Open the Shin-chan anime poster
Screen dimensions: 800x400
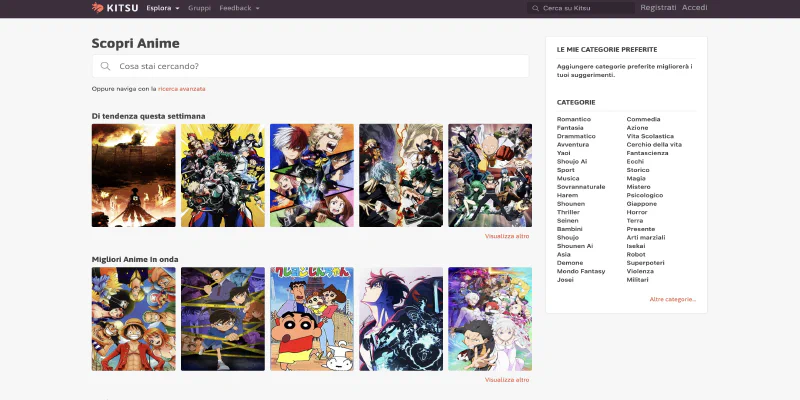[x=311, y=318]
